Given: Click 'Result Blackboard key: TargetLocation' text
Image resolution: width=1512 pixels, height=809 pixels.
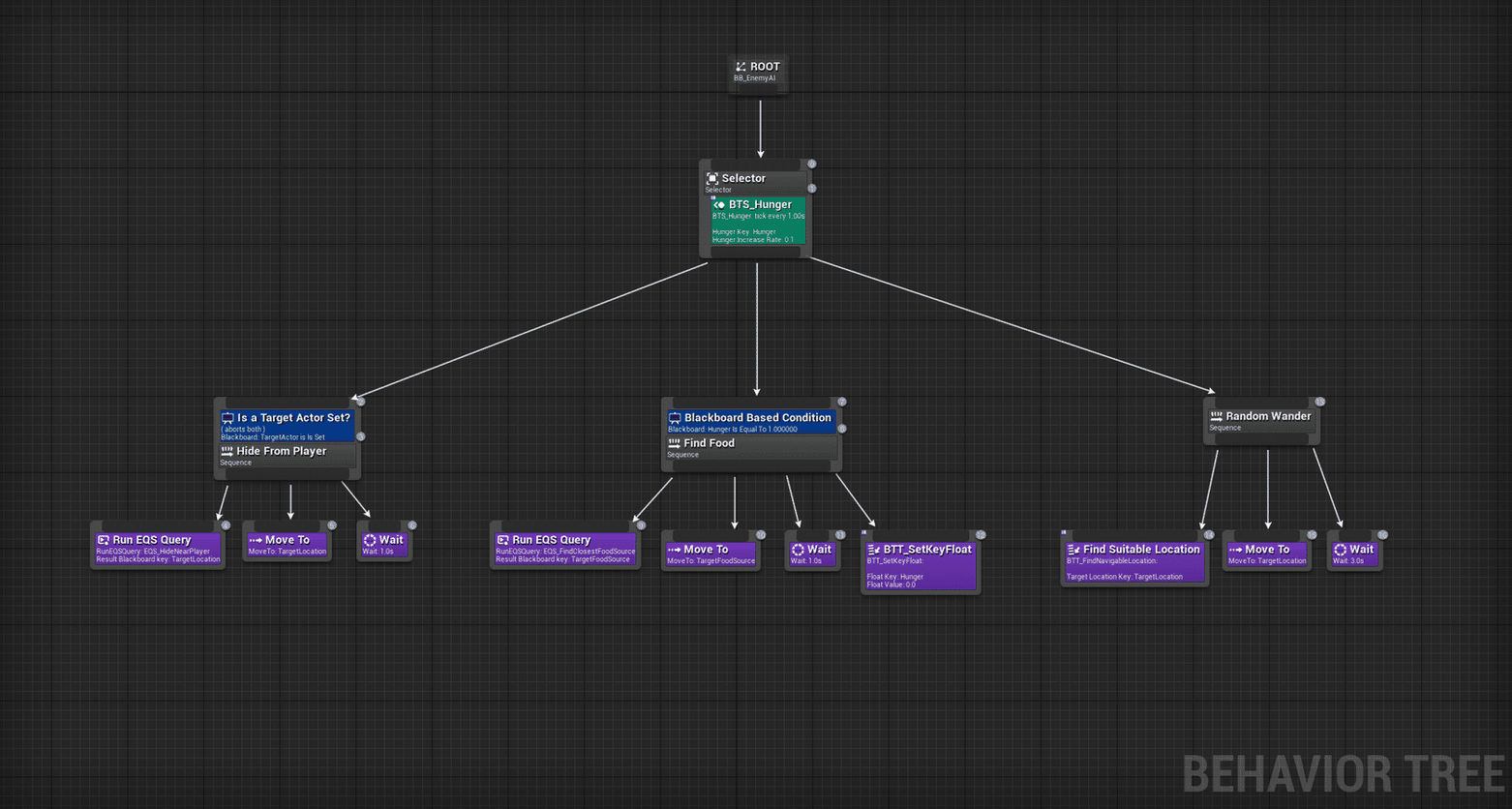Looking at the screenshot, I should click(158, 559).
